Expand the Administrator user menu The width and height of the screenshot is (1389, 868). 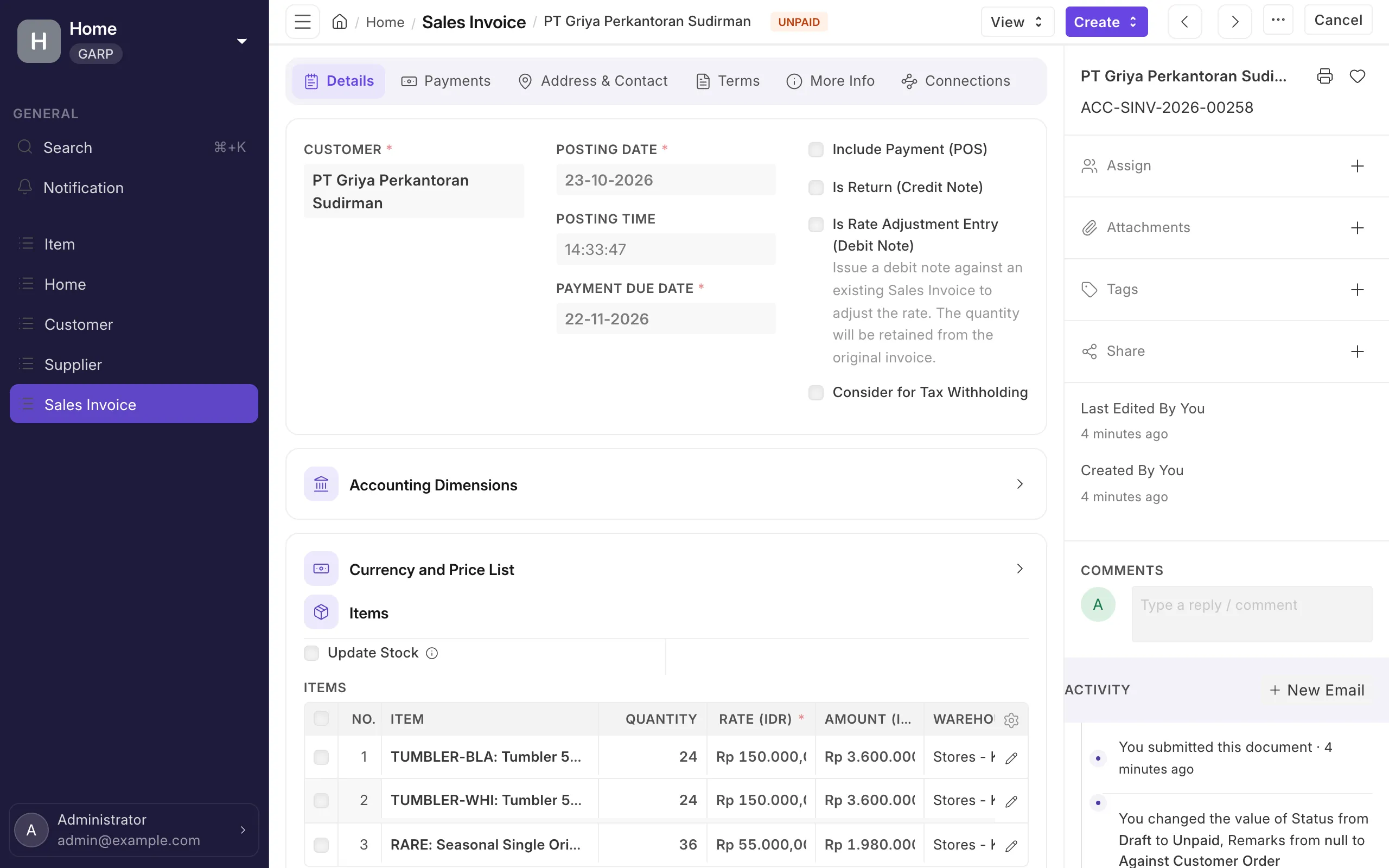coord(133,829)
